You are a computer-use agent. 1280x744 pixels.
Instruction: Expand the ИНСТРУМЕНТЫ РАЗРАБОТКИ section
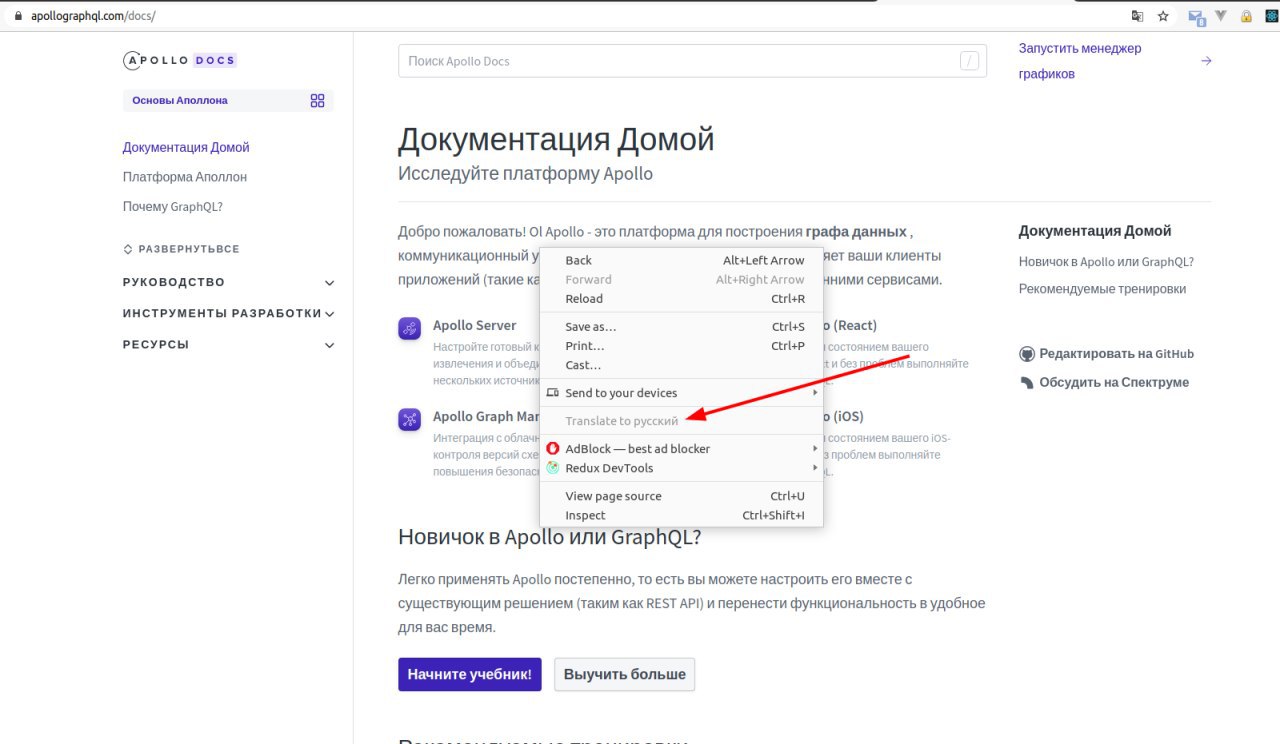[228, 313]
